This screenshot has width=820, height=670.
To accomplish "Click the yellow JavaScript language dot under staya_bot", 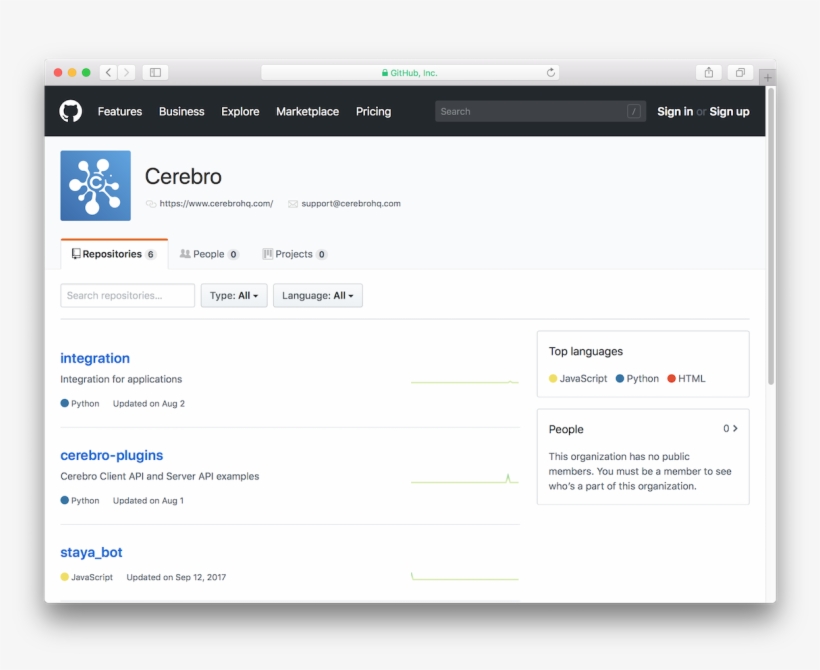I will (62, 577).
